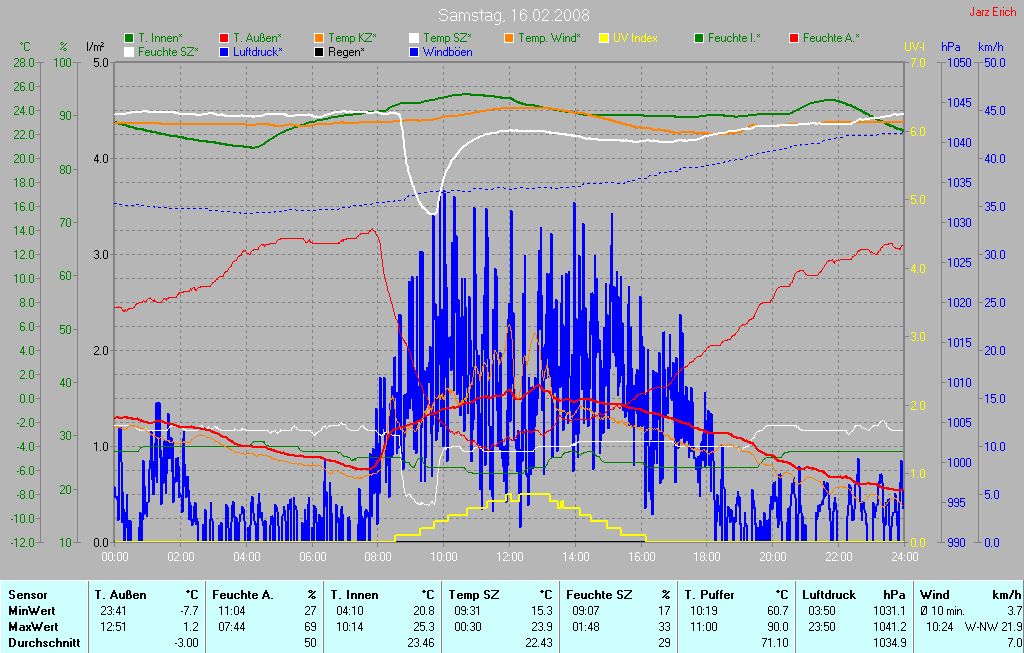Image resolution: width=1024 pixels, height=653 pixels.
Task: Click the Sensor header in the table
Action: pos(28,595)
